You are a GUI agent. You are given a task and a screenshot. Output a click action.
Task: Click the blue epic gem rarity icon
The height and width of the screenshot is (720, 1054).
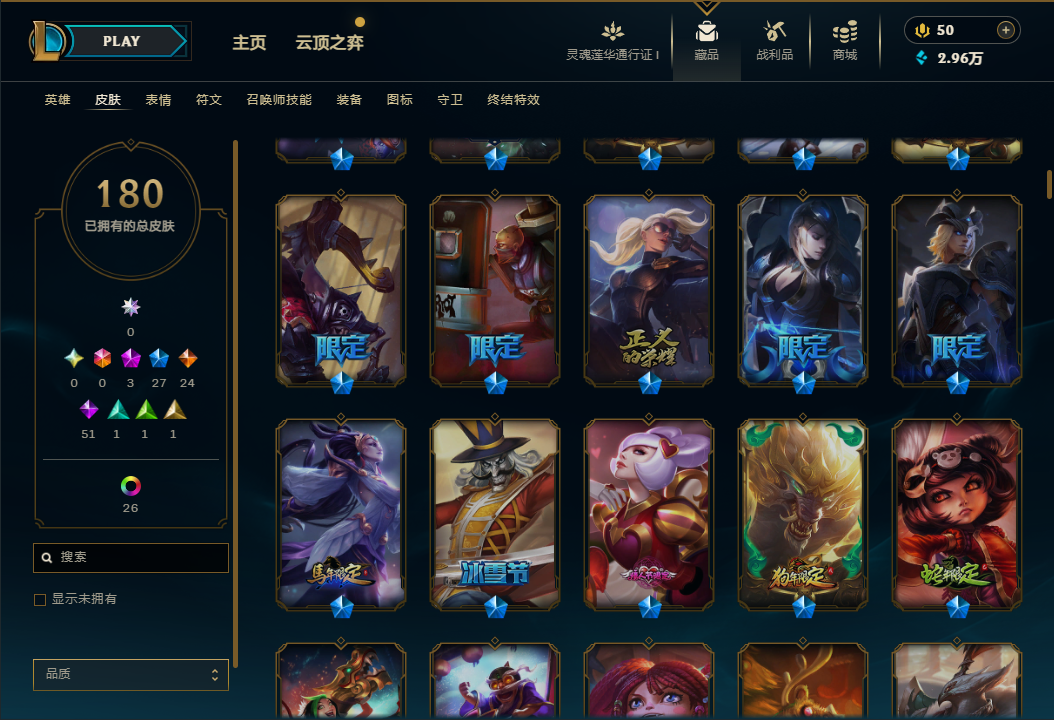159,358
